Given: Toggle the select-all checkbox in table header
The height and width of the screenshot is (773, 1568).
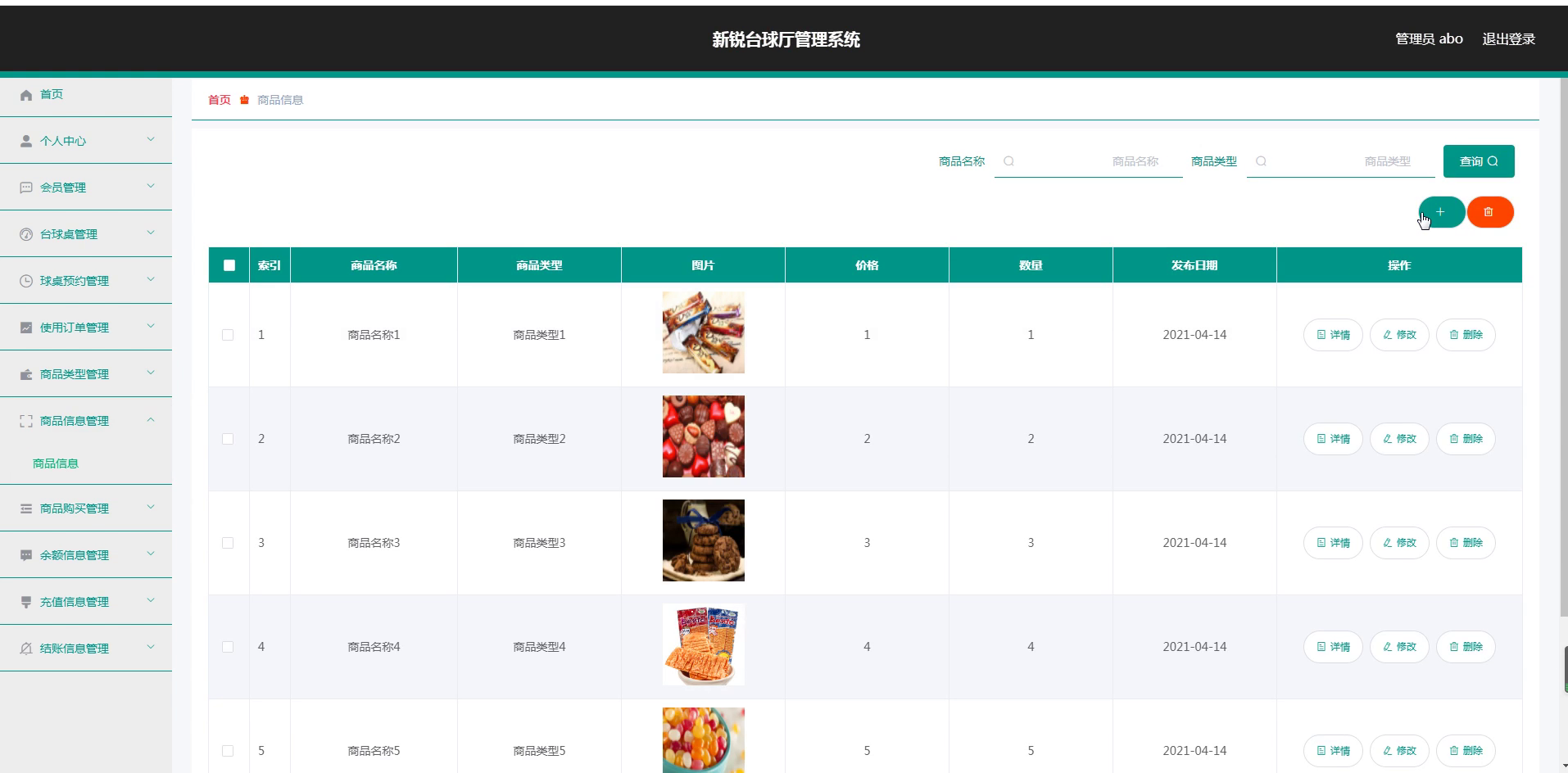Looking at the screenshot, I should [x=229, y=265].
